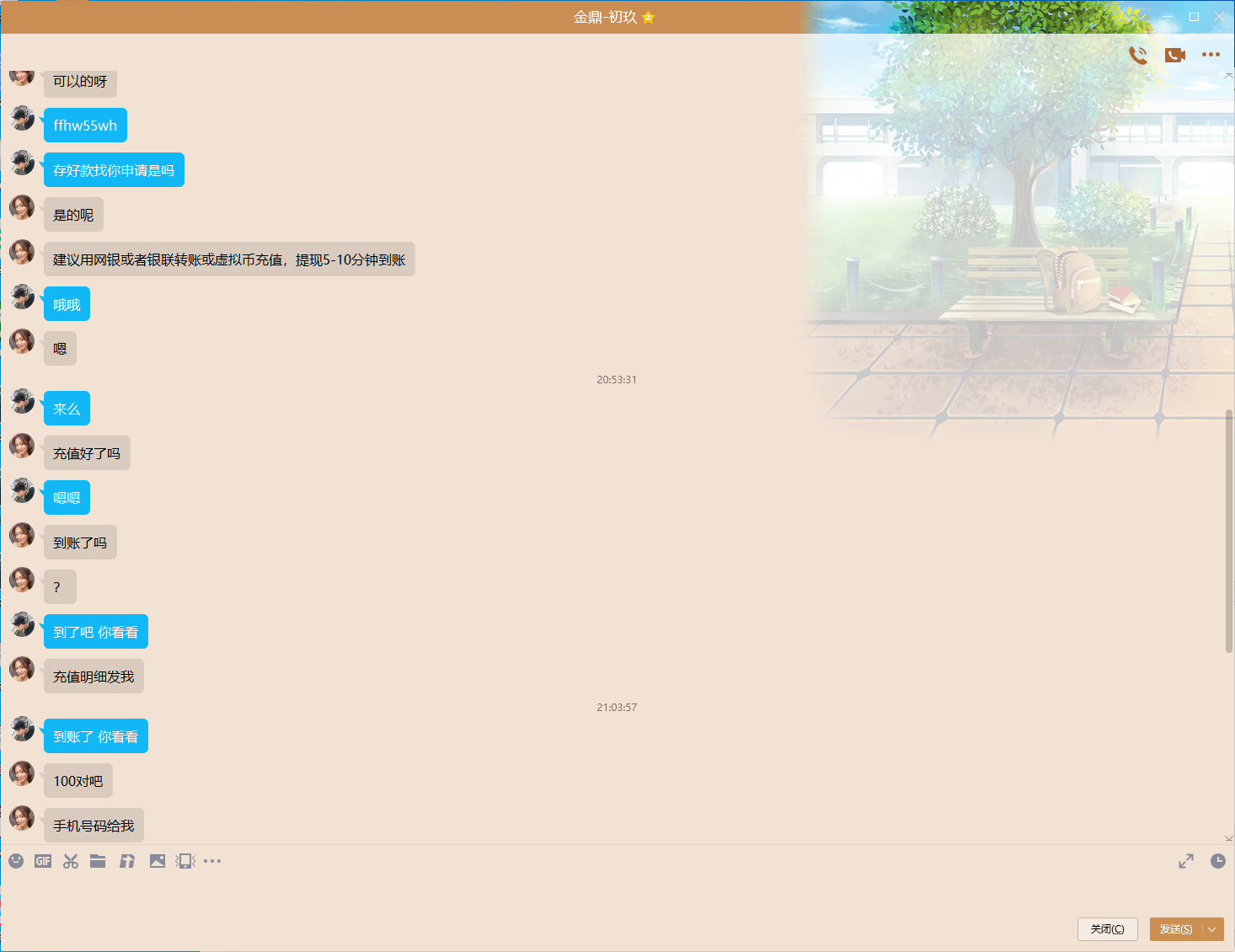The width and height of the screenshot is (1235, 952).
Task: Send a window shake with phone icon
Action: pyautogui.click(x=185, y=861)
